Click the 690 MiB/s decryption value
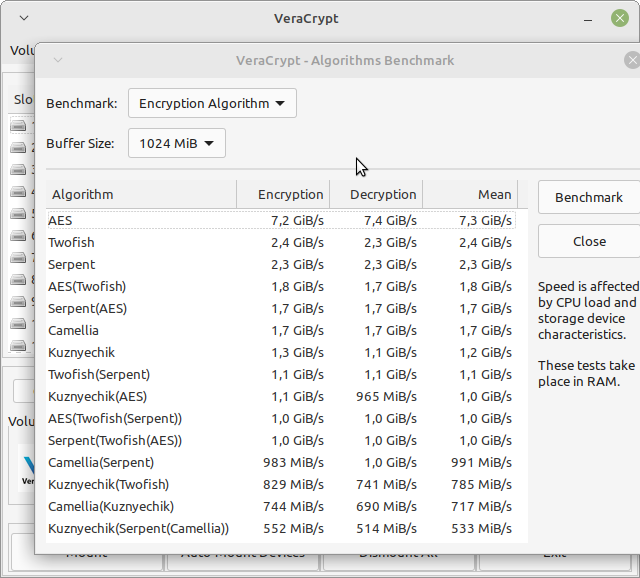 coord(386,507)
